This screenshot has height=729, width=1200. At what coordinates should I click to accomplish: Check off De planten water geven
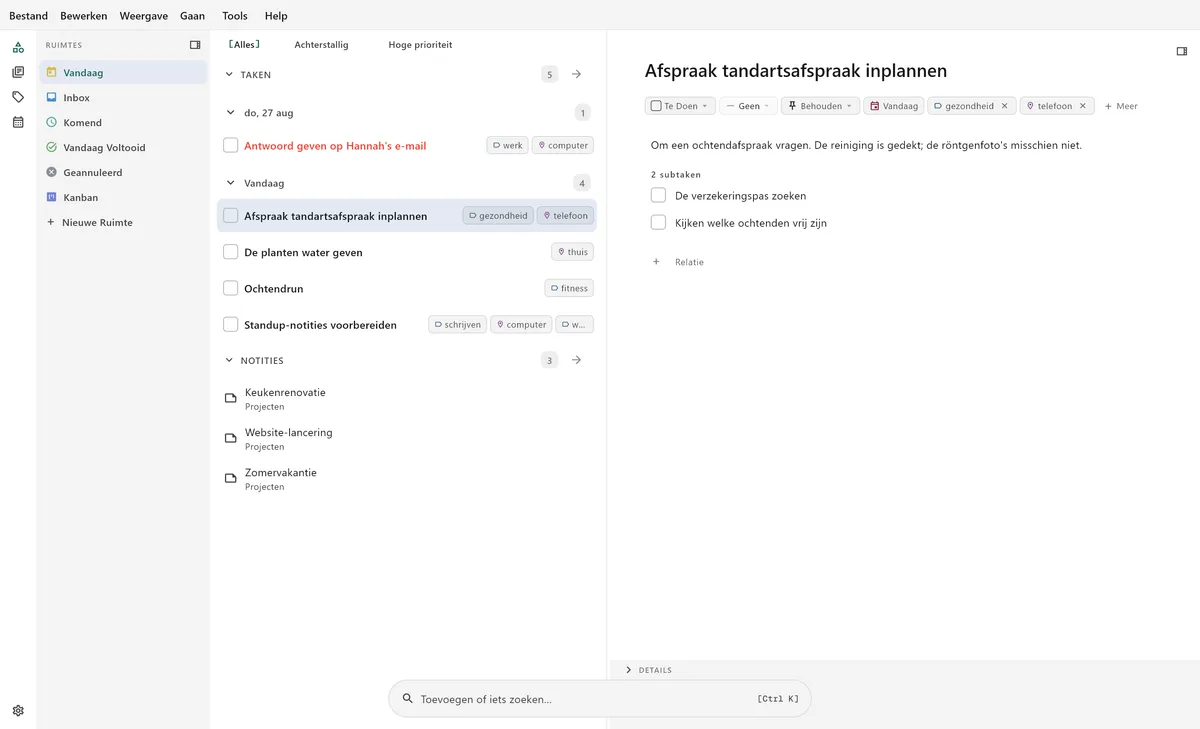(x=231, y=252)
